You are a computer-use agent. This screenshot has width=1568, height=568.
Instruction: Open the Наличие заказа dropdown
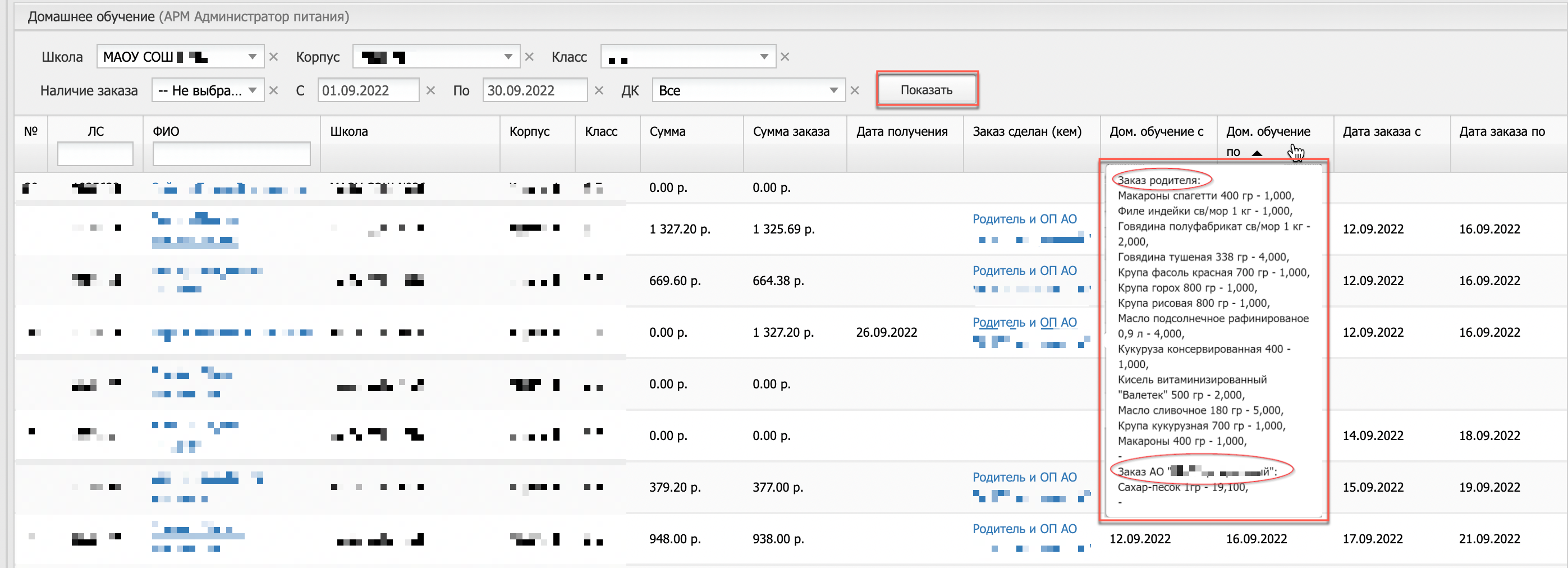pyautogui.click(x=252, y=90)
